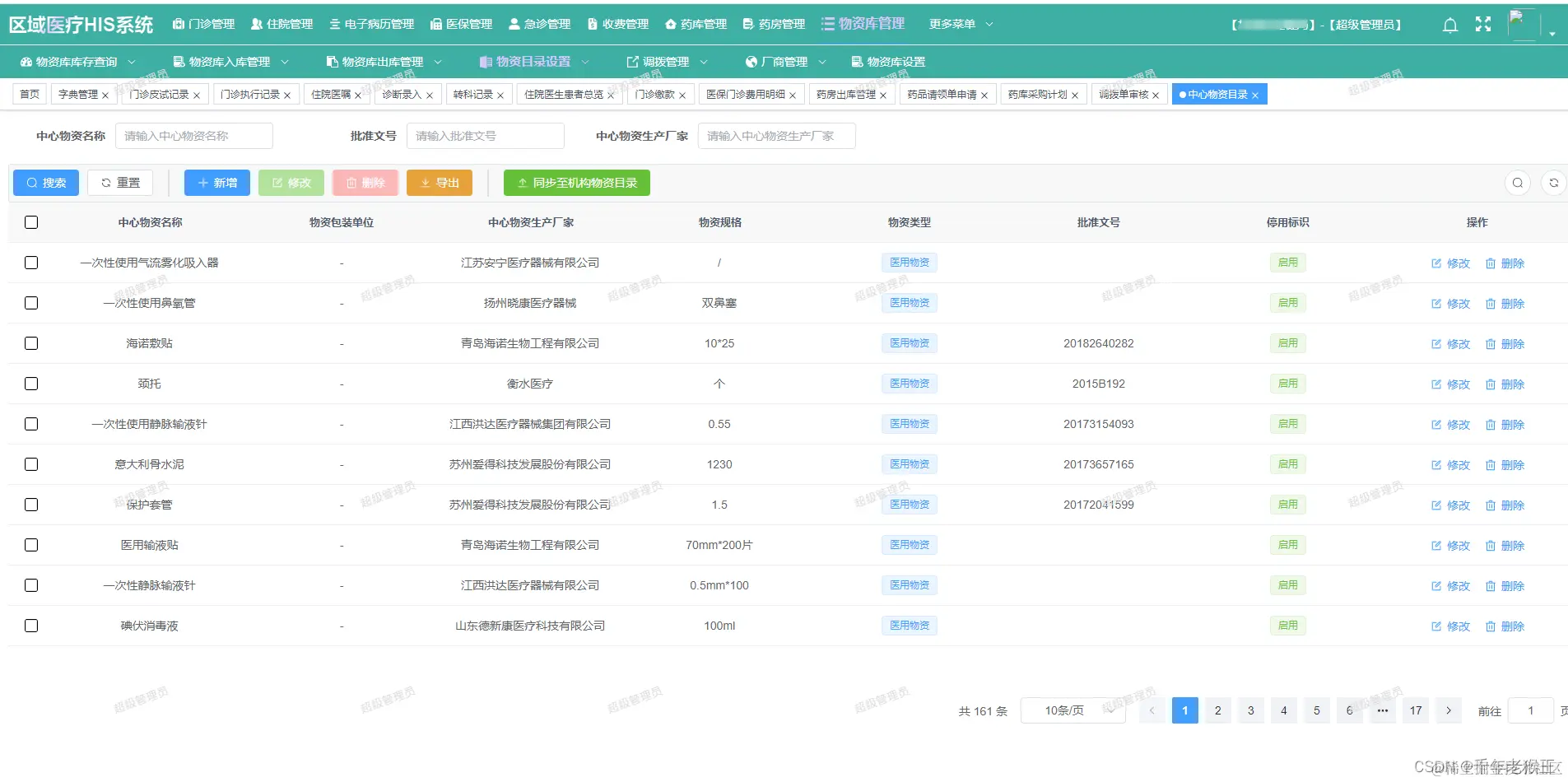Go to page 17 in pagination
This screenshot has height=782, width=1568.
pos(1415,710)
